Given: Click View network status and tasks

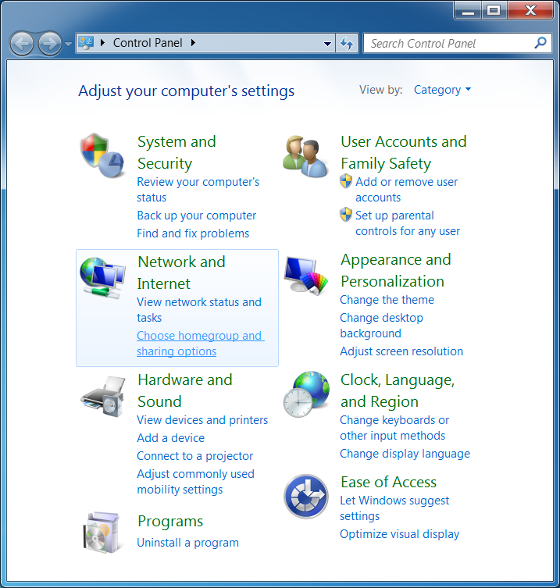Looking at the screenshot, I should point(199,310).
